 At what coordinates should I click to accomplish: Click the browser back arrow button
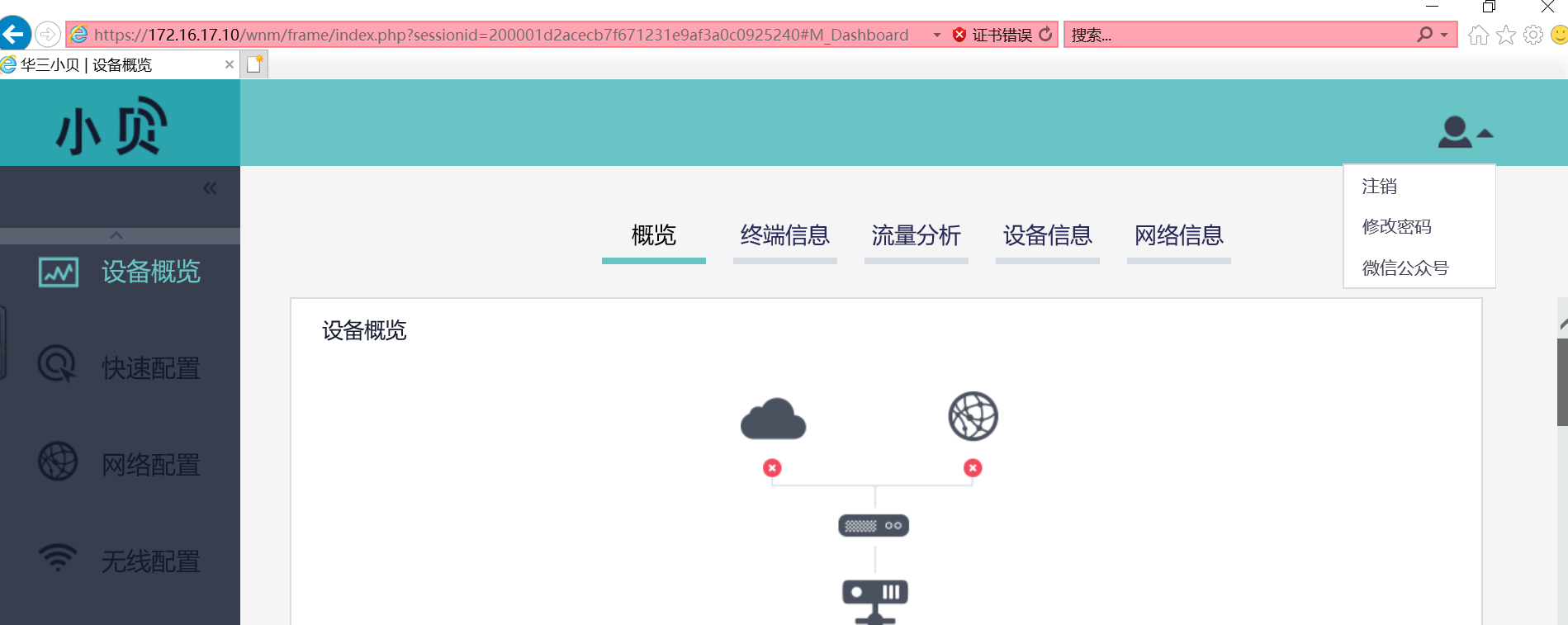tap(14, 34)
